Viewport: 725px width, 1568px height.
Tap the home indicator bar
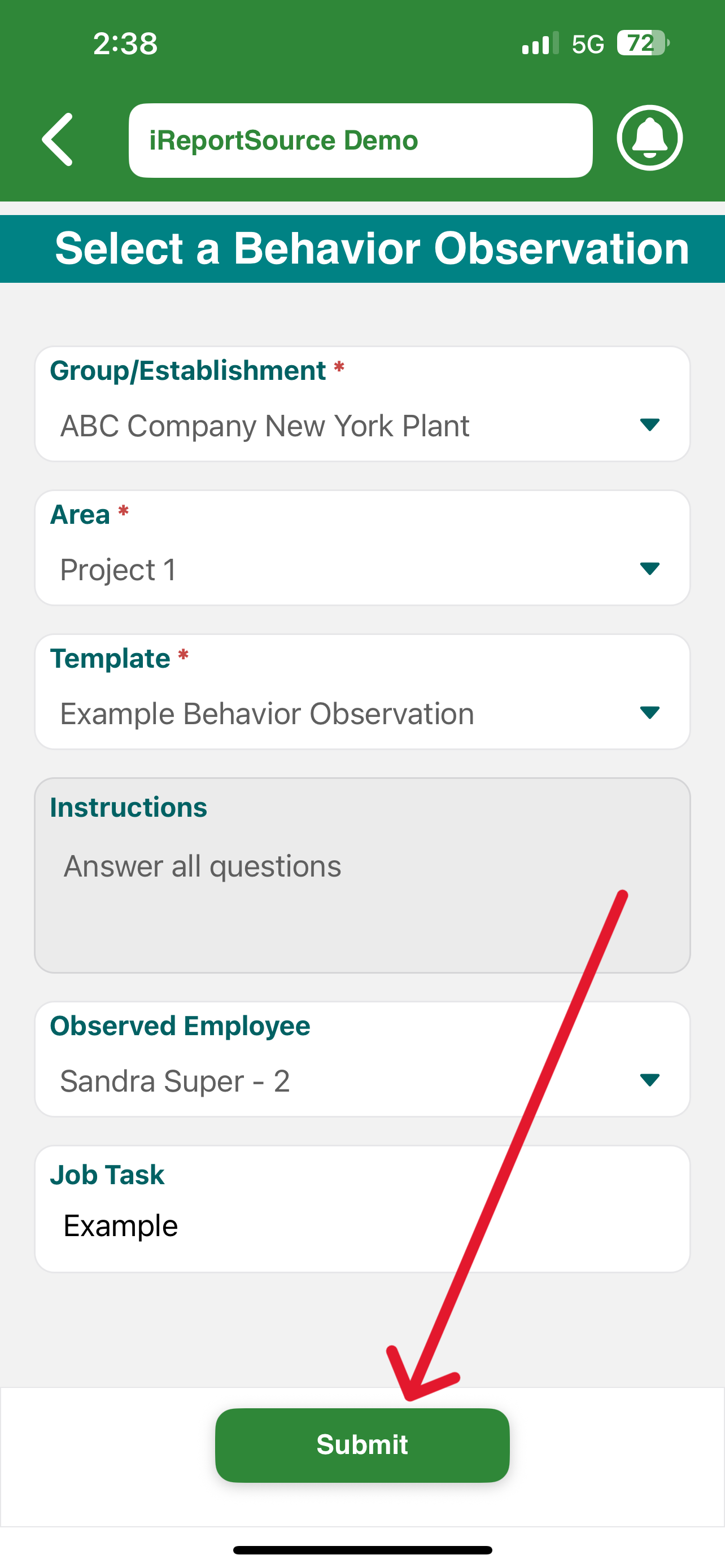click(362, 1550)
